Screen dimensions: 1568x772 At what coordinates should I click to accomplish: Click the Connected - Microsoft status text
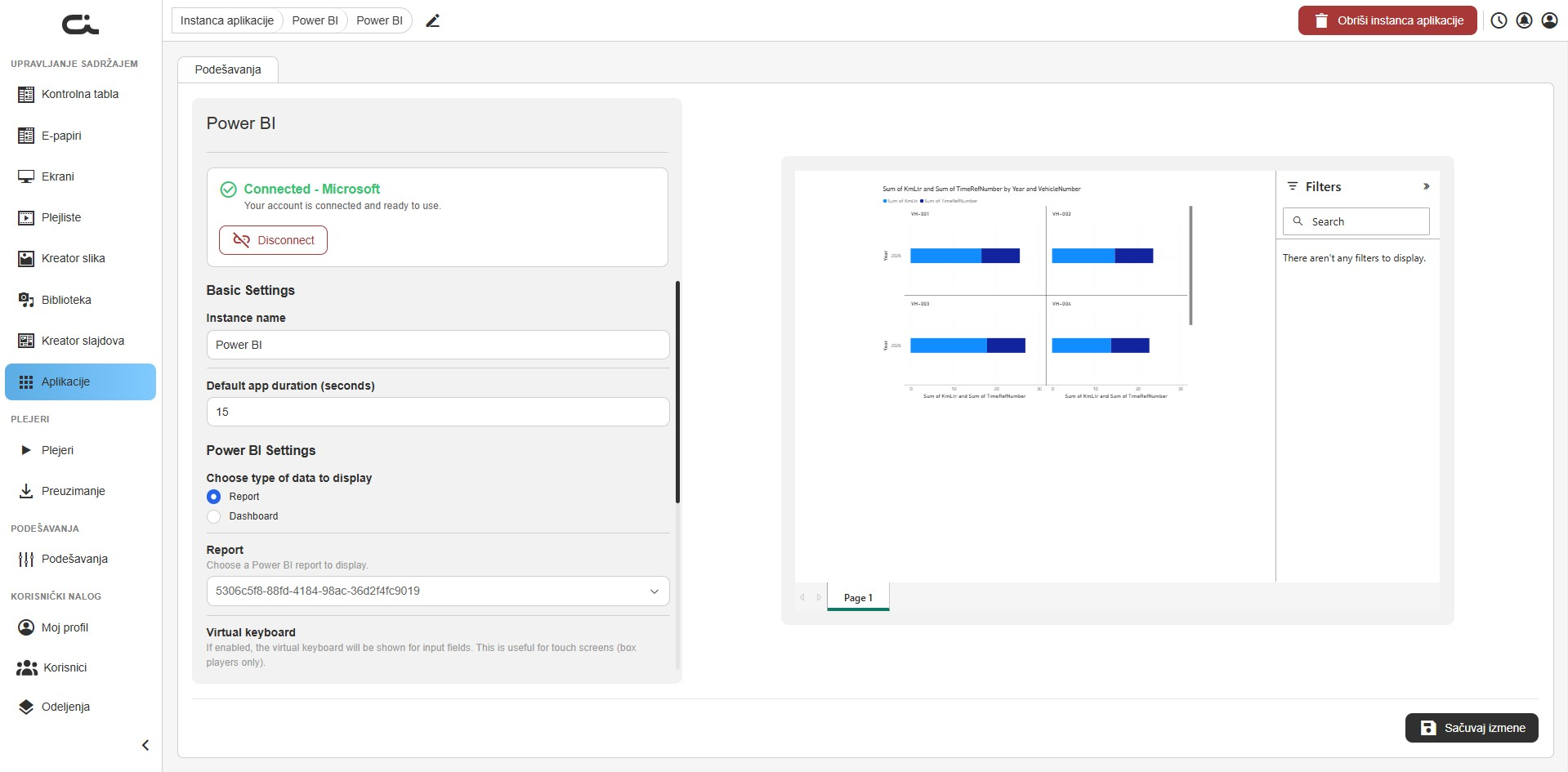coord(311,189)
